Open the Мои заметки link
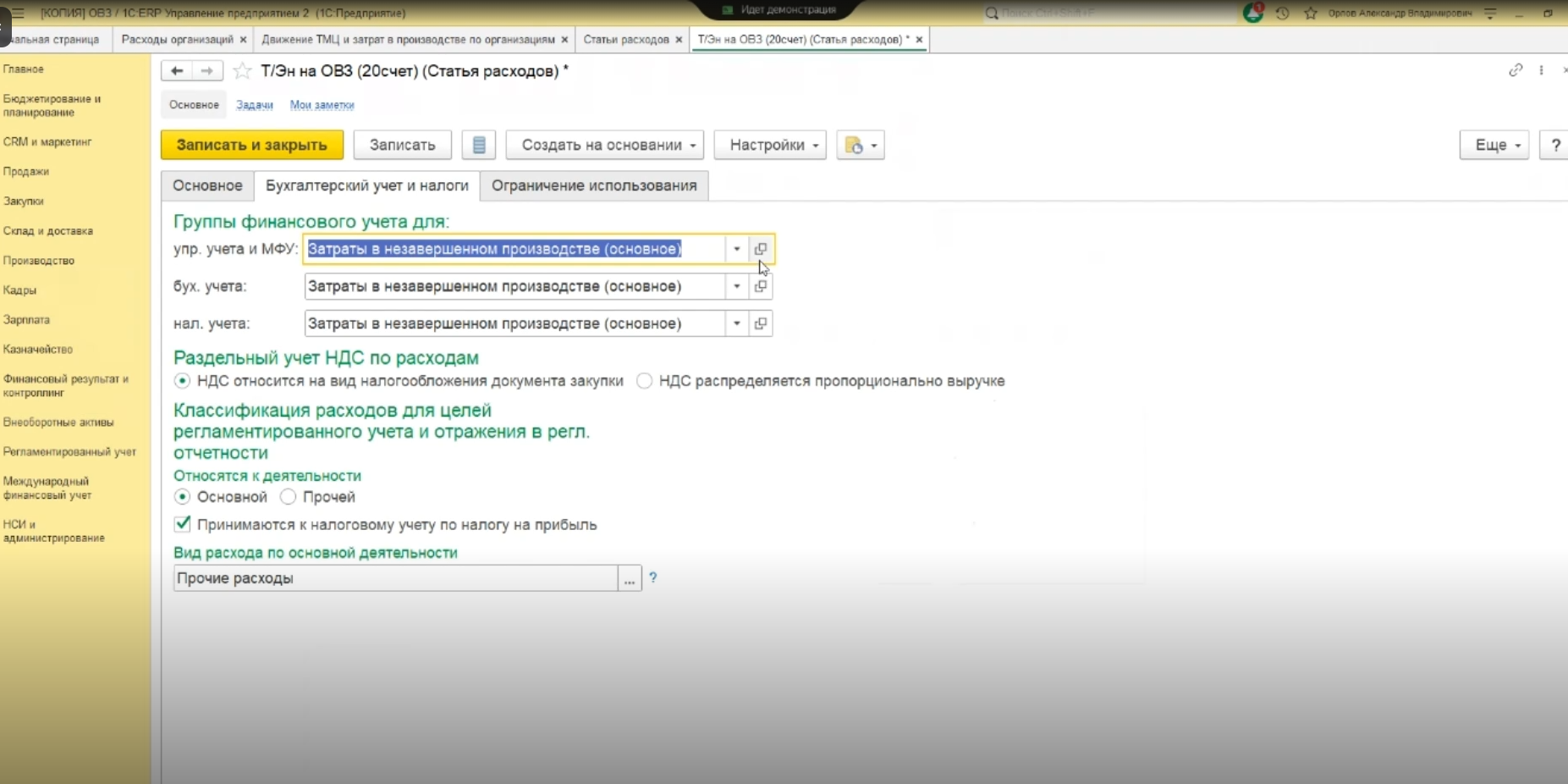Image resolution: width=1568 pixels, height=784 pixels. click(x=322, y=105)
